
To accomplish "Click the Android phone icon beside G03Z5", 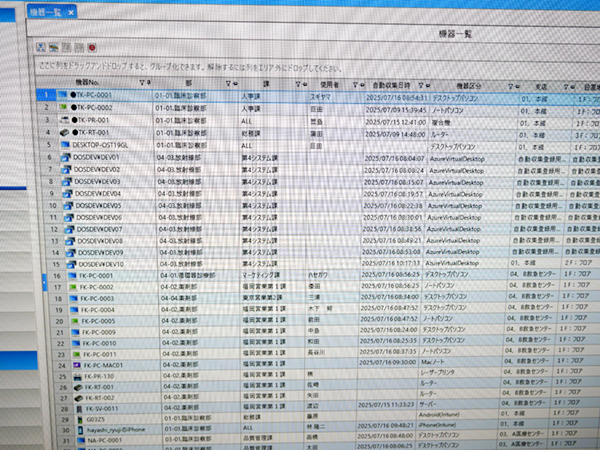I will [x=80, y=419].
